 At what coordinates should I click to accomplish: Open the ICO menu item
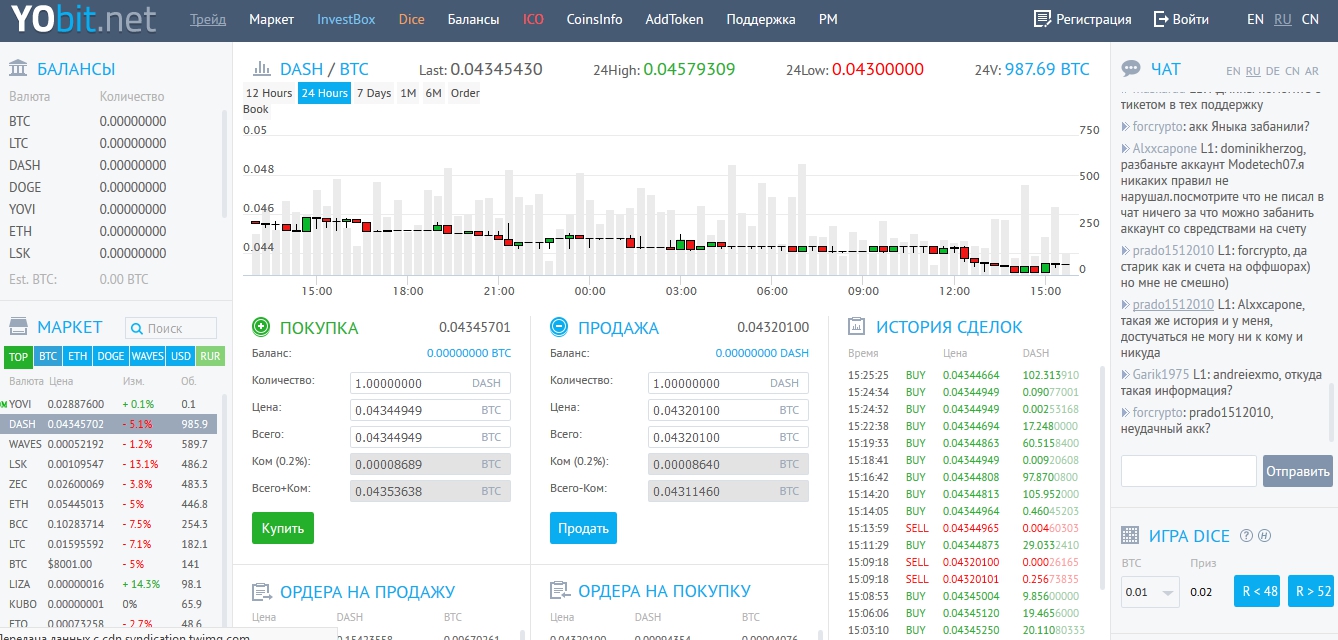533,19
